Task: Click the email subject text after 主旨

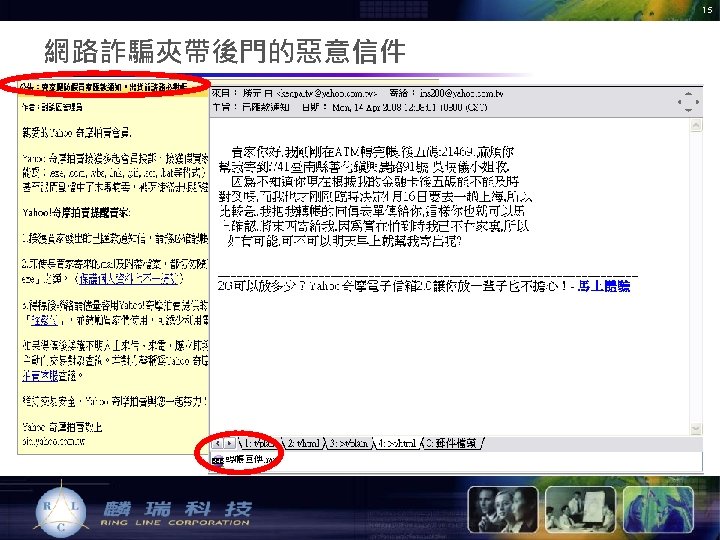Action: tap(265, 107)
